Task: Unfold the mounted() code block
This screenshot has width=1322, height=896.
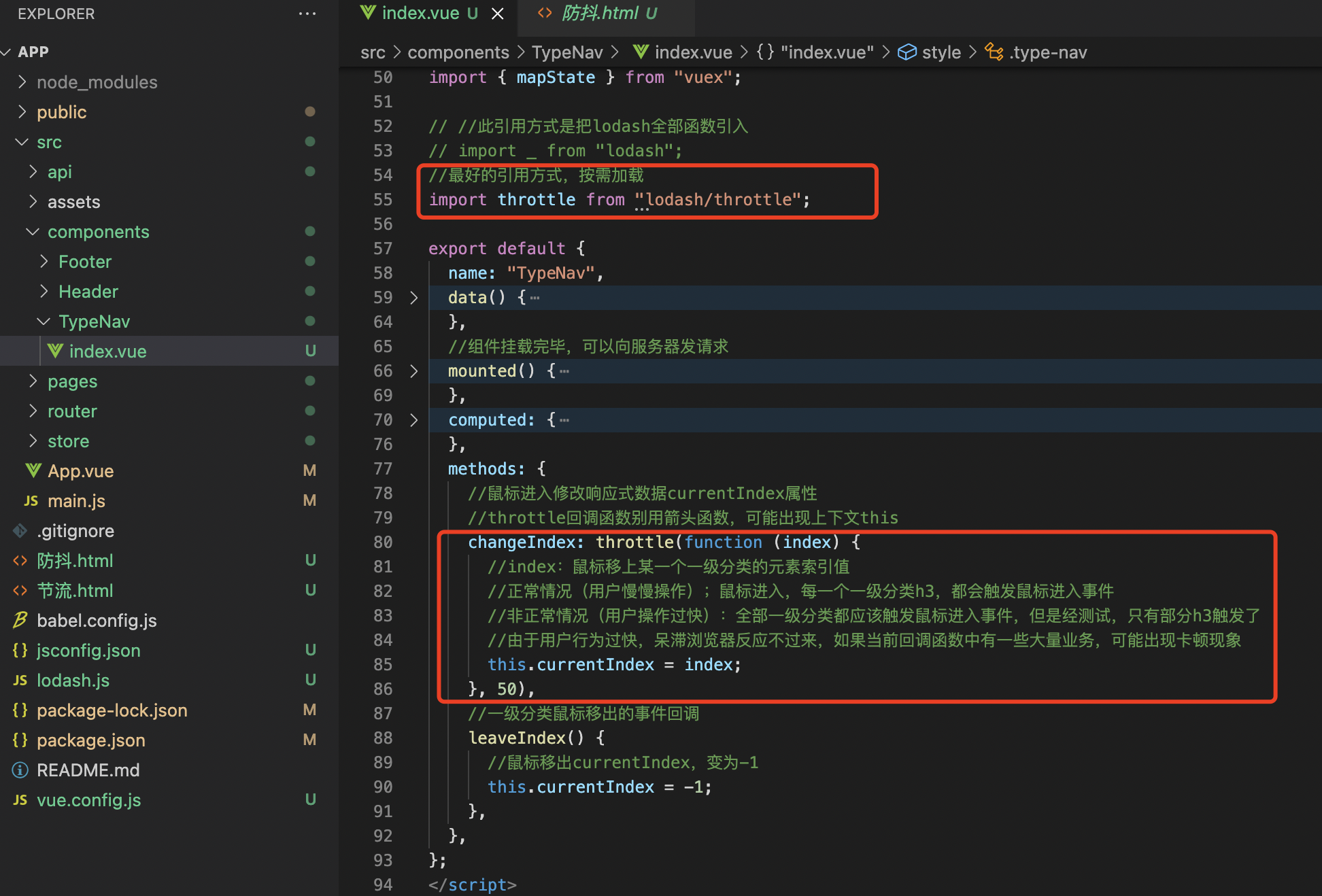Action: click(413, 371)
